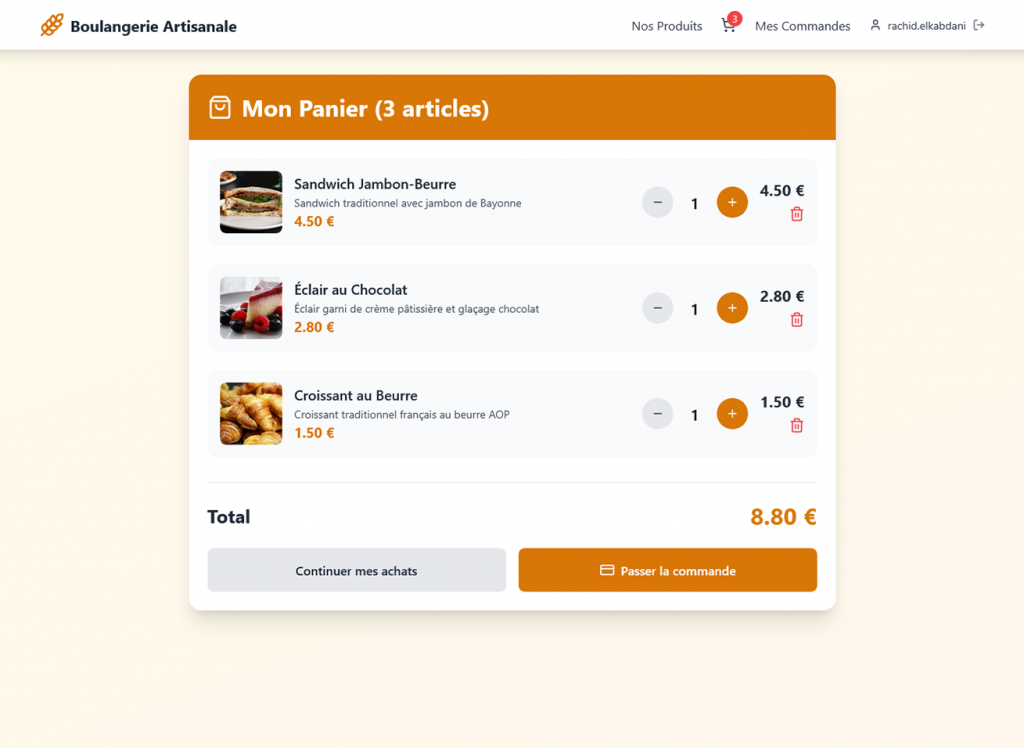The image size is (1024, 748).
Task: Click Passer la commande button
Action: coord(667,570)
